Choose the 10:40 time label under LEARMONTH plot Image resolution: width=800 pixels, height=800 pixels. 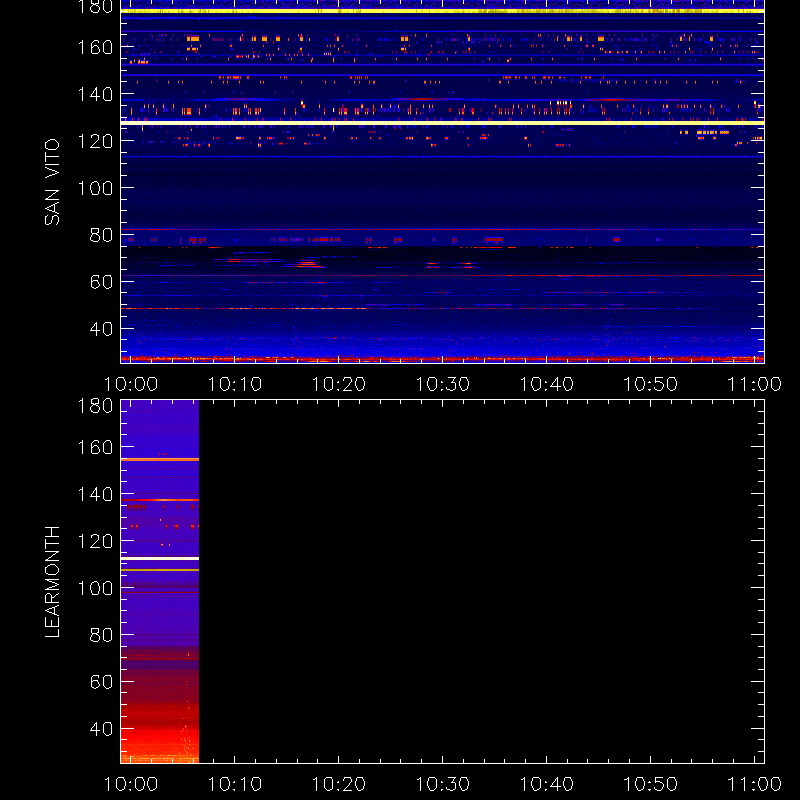(x=546, y=784)
